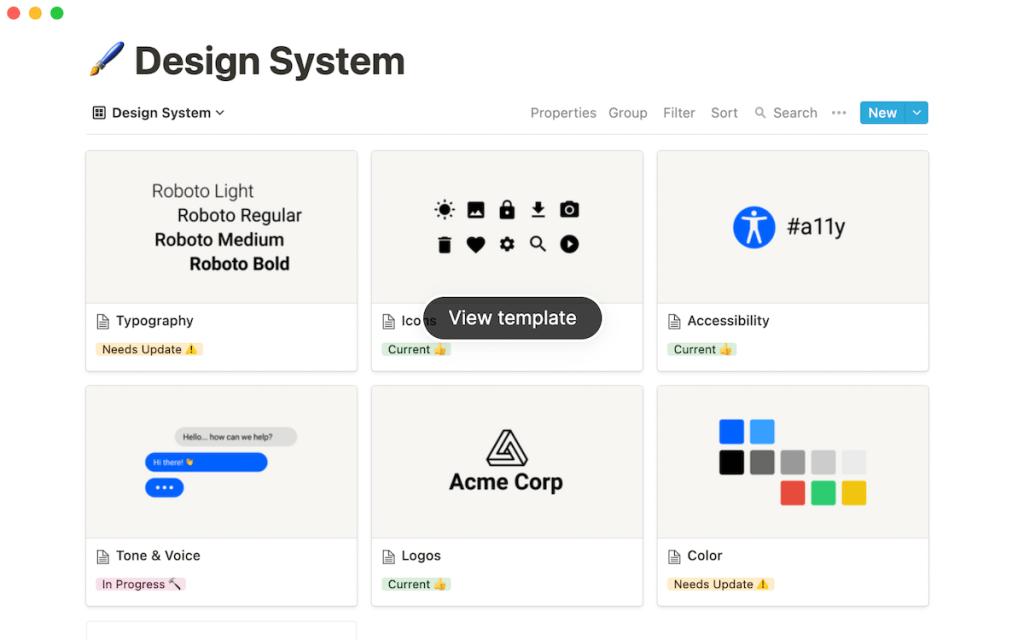Viewport: 1024px width, 640px height.
Task: Select the light blue color swatch
Action: 761,432
